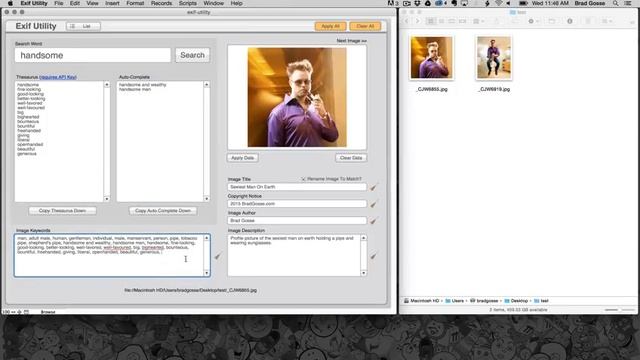This screenshot has width=640, height=360.
Task: Switch Finder to column view
Action: pos(452,21)
